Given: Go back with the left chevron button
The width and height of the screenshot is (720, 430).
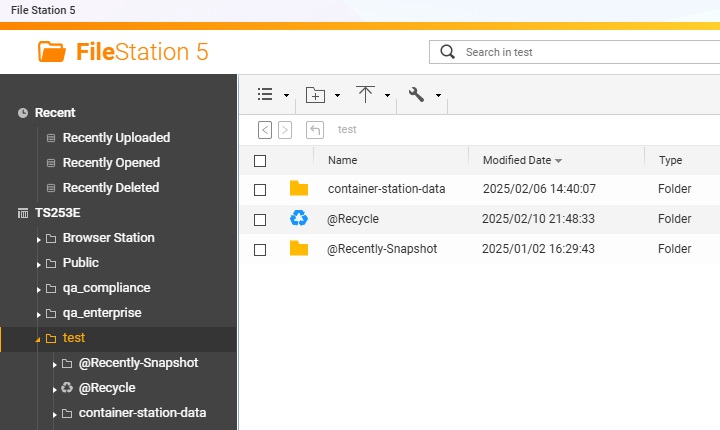Looking at the screenshot, I should pos(265,130).
